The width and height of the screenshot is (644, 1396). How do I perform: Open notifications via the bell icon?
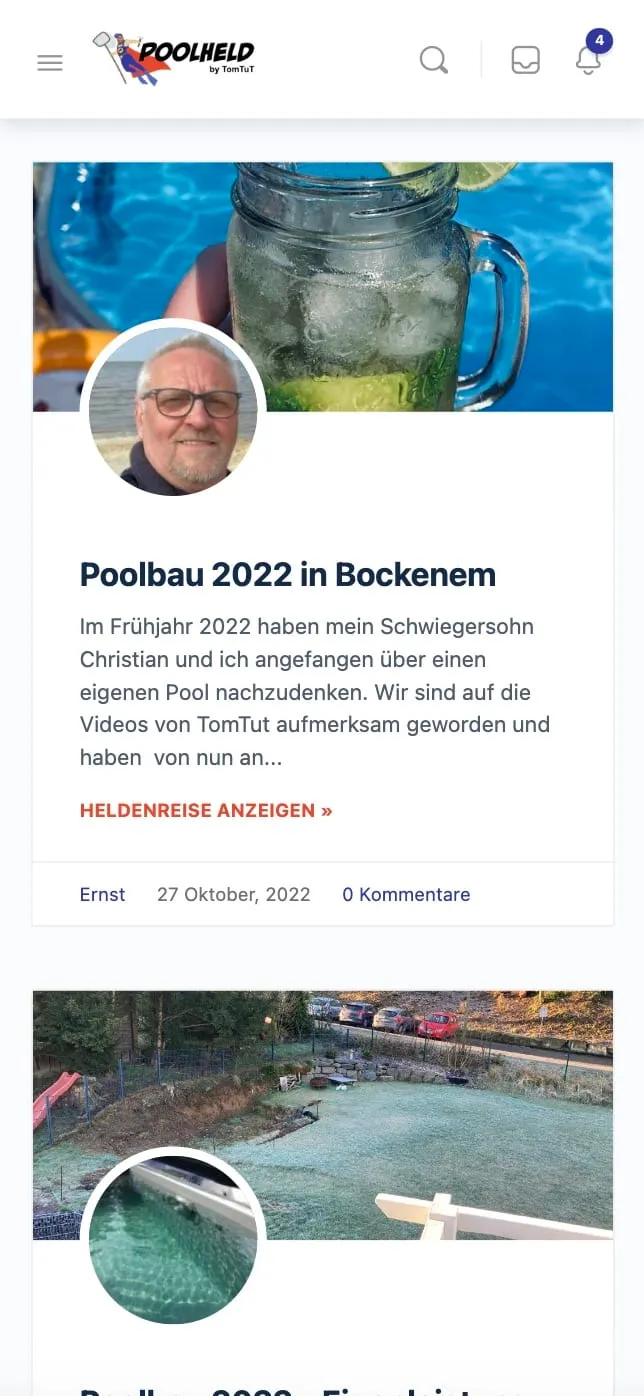tap(588, 62)
